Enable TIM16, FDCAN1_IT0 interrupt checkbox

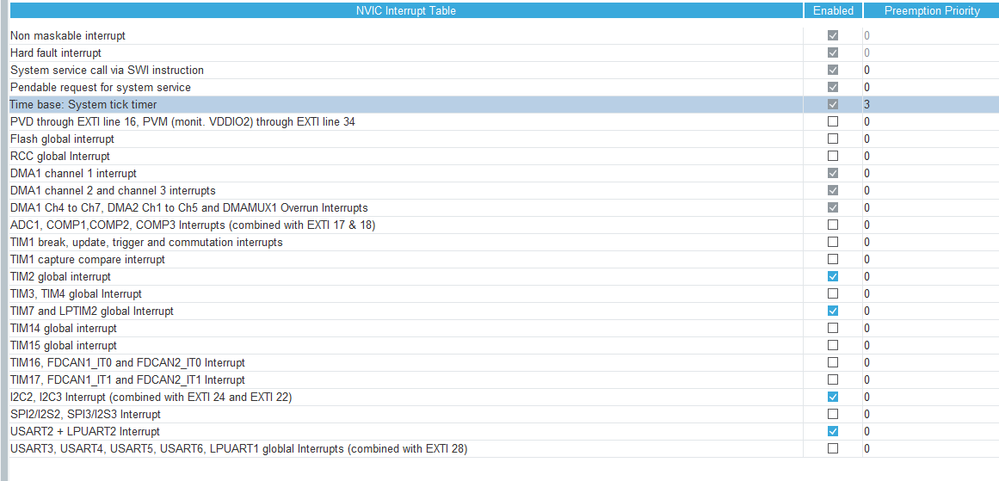tap(833, 363)
